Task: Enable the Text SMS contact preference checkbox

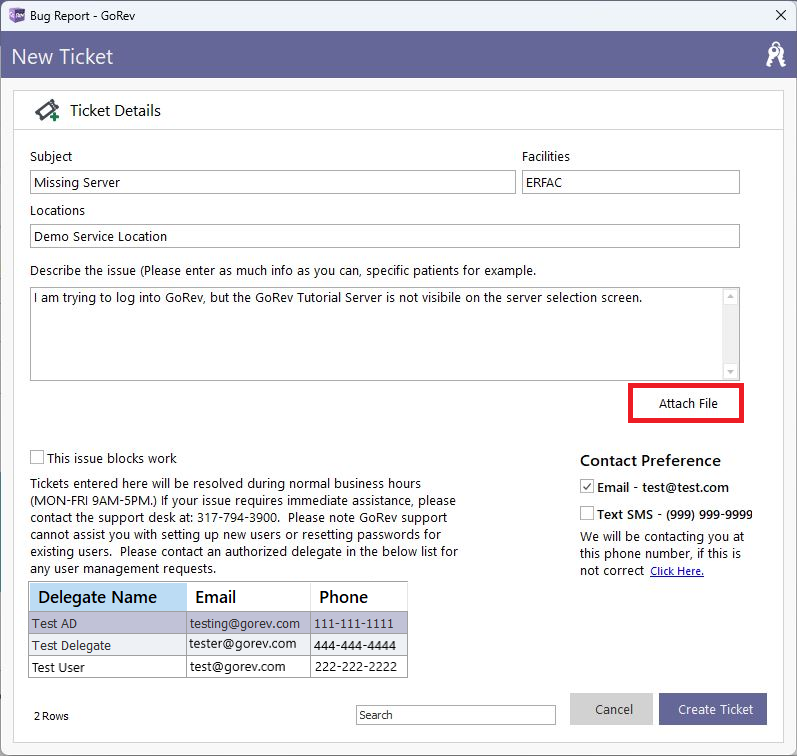Action: (x=587, y=513)
